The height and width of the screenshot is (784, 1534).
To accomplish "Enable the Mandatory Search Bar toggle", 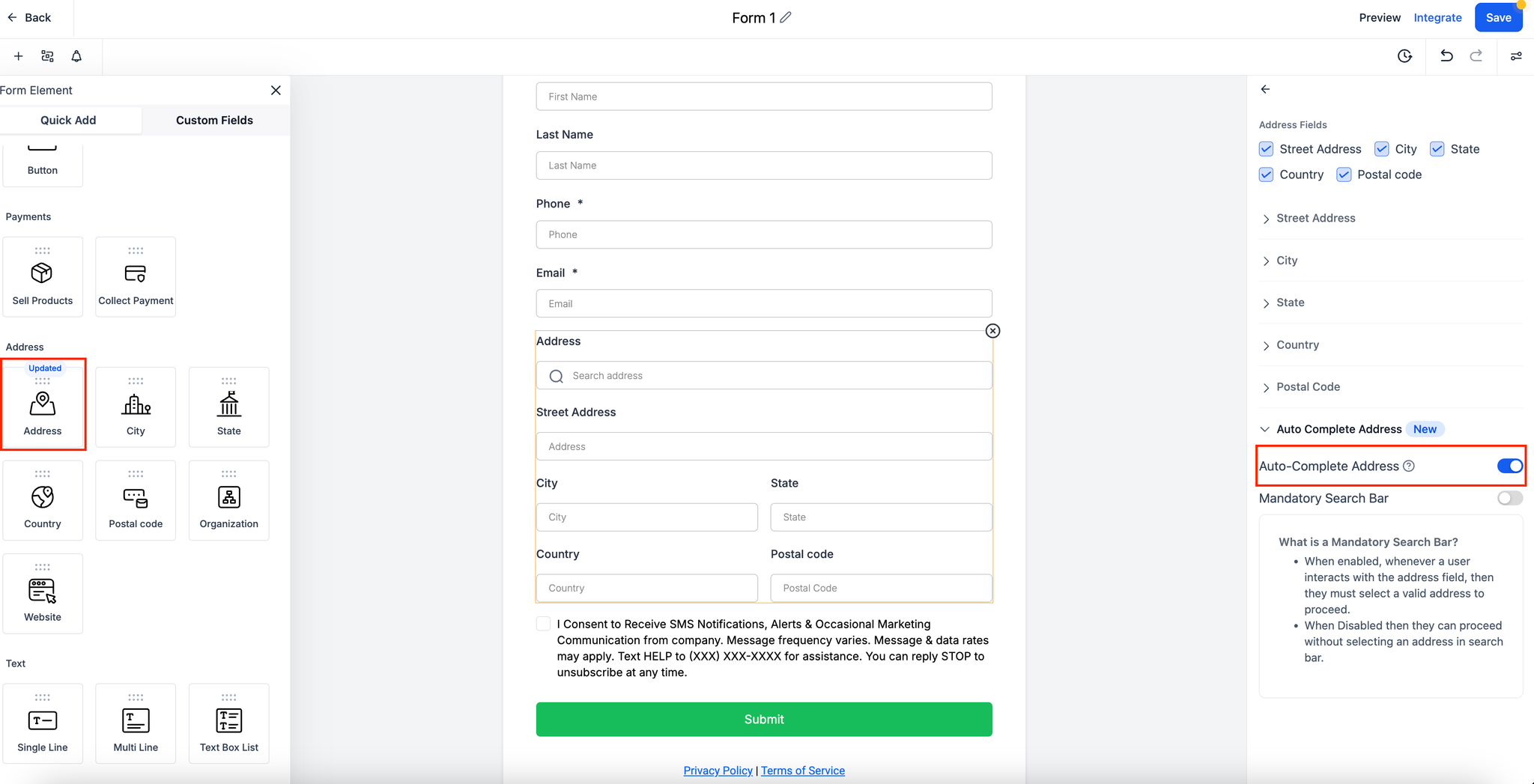I will pos(1509,498).
